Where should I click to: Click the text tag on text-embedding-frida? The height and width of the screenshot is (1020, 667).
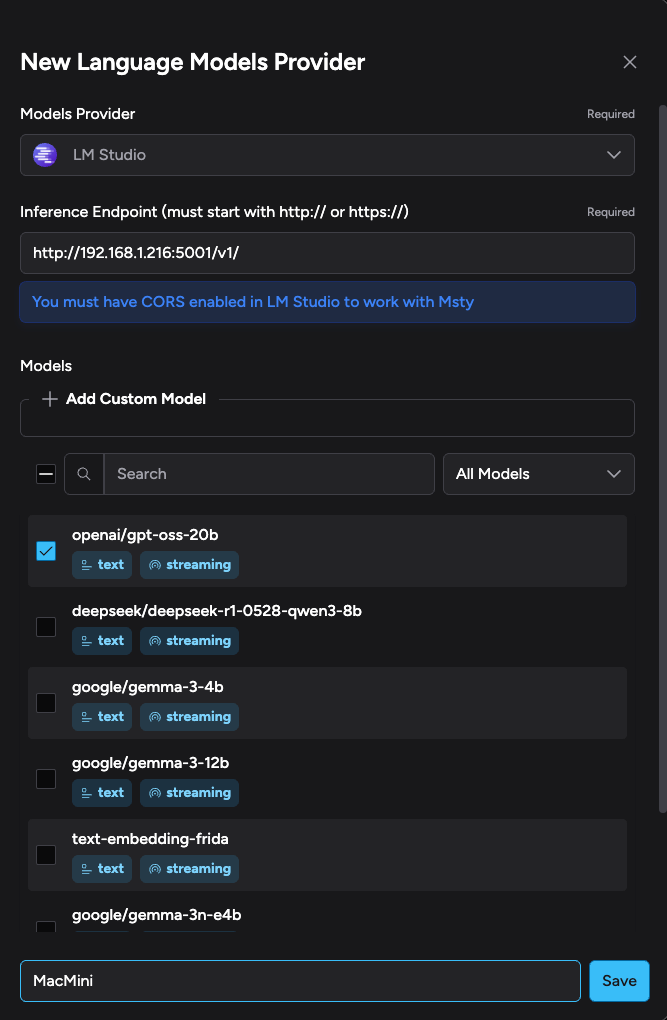tap(102, 869)
